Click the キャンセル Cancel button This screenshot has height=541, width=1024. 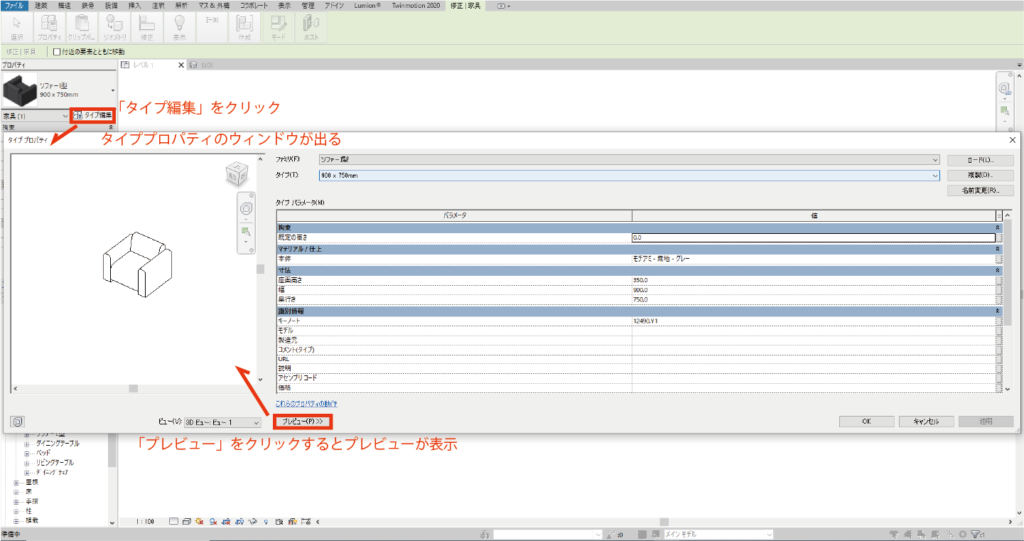pyautogui.click(x=926, y=422)
